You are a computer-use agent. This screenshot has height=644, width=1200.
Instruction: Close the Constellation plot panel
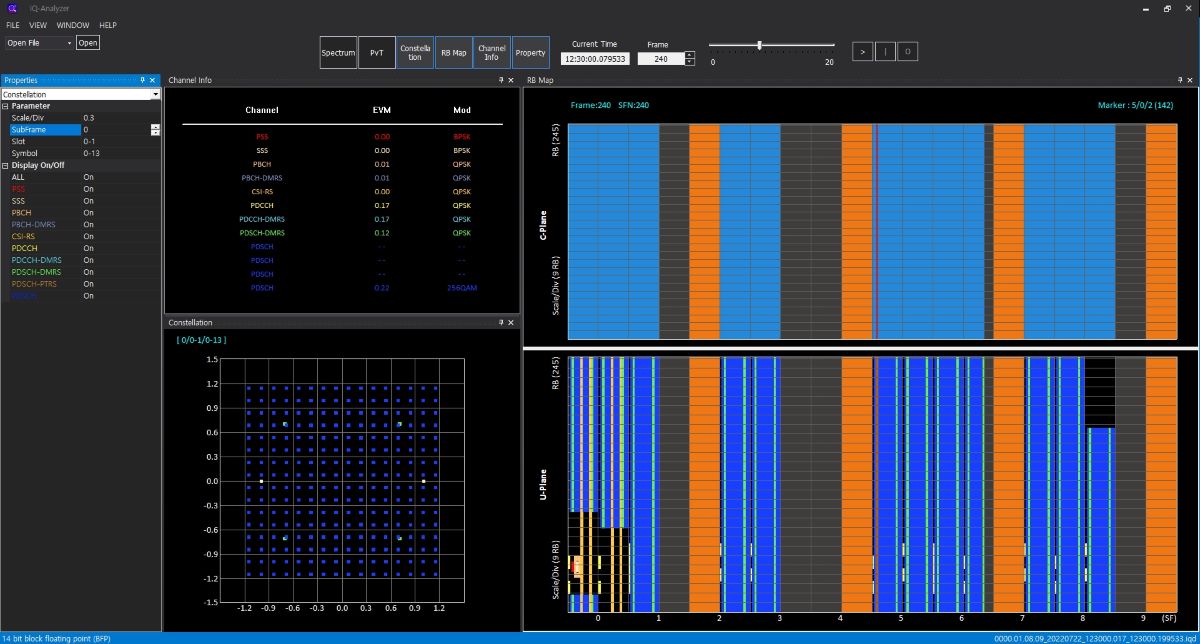pos(511,323)
